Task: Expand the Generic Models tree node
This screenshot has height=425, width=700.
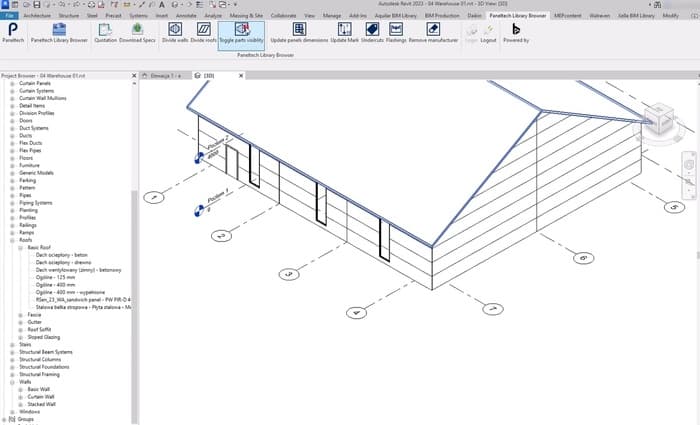Action: tap(12, 173)
